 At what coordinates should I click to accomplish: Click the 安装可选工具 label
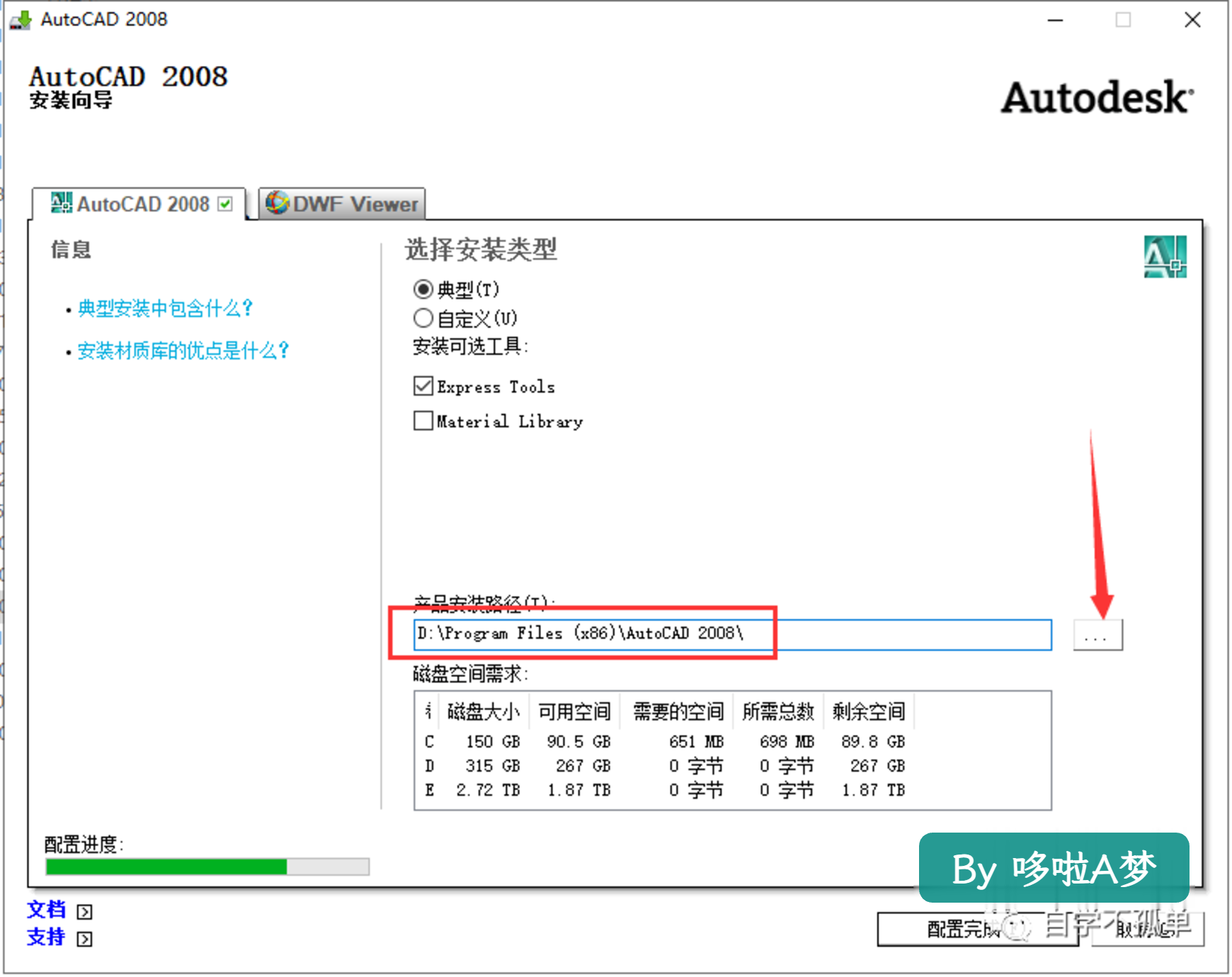point(470,347)
